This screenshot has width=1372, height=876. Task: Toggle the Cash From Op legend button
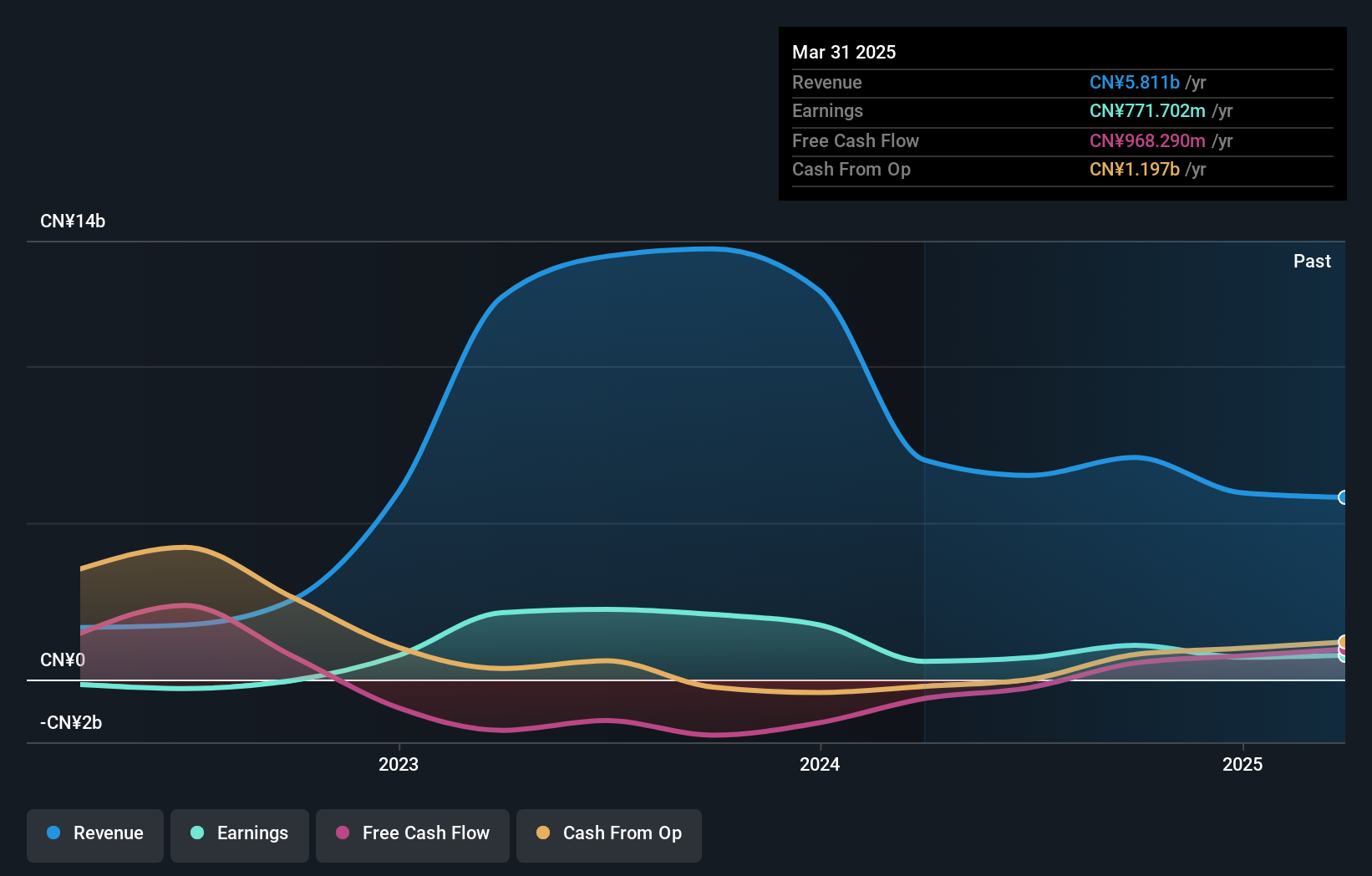coord(609,835)
